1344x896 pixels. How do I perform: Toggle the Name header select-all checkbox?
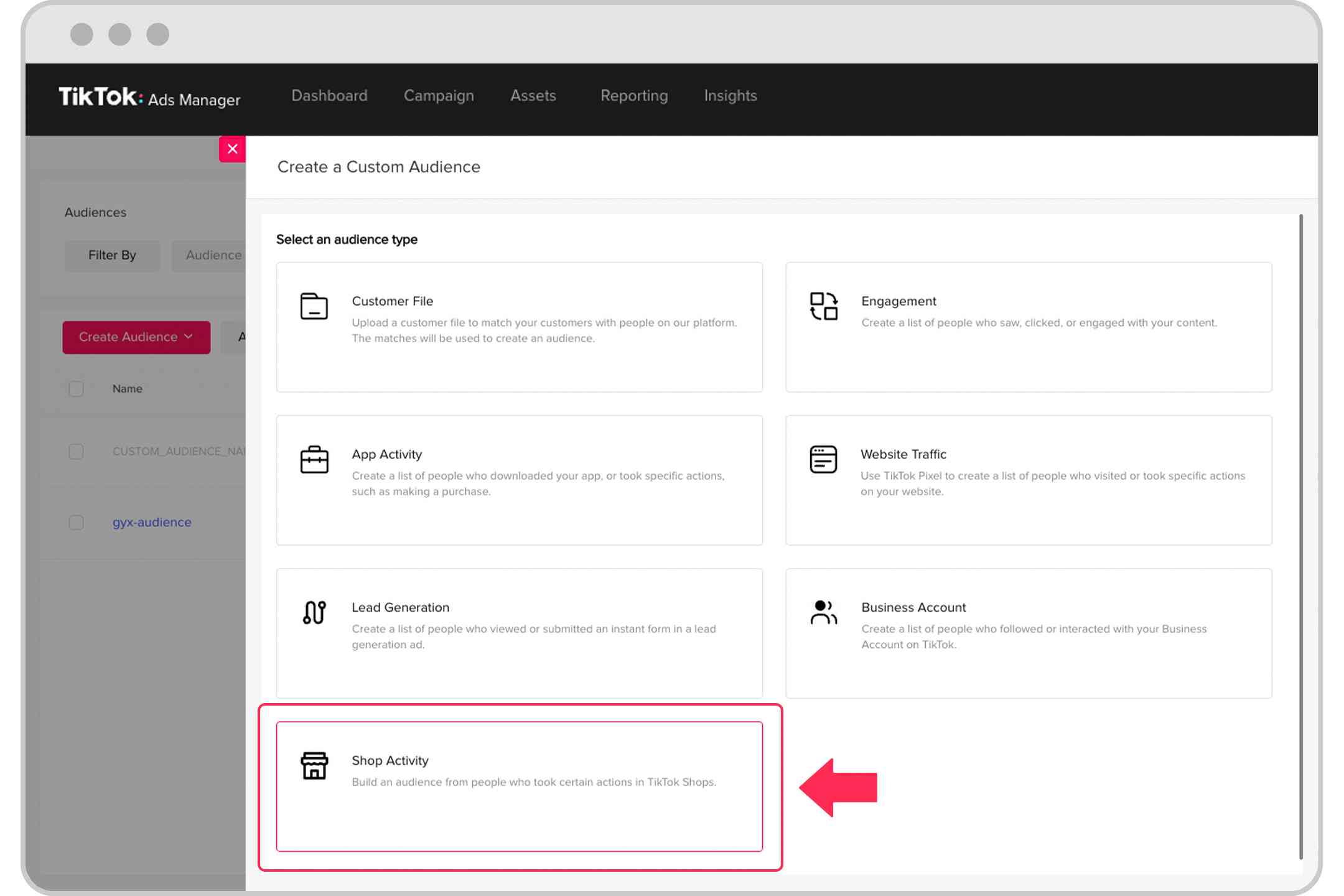76,389
